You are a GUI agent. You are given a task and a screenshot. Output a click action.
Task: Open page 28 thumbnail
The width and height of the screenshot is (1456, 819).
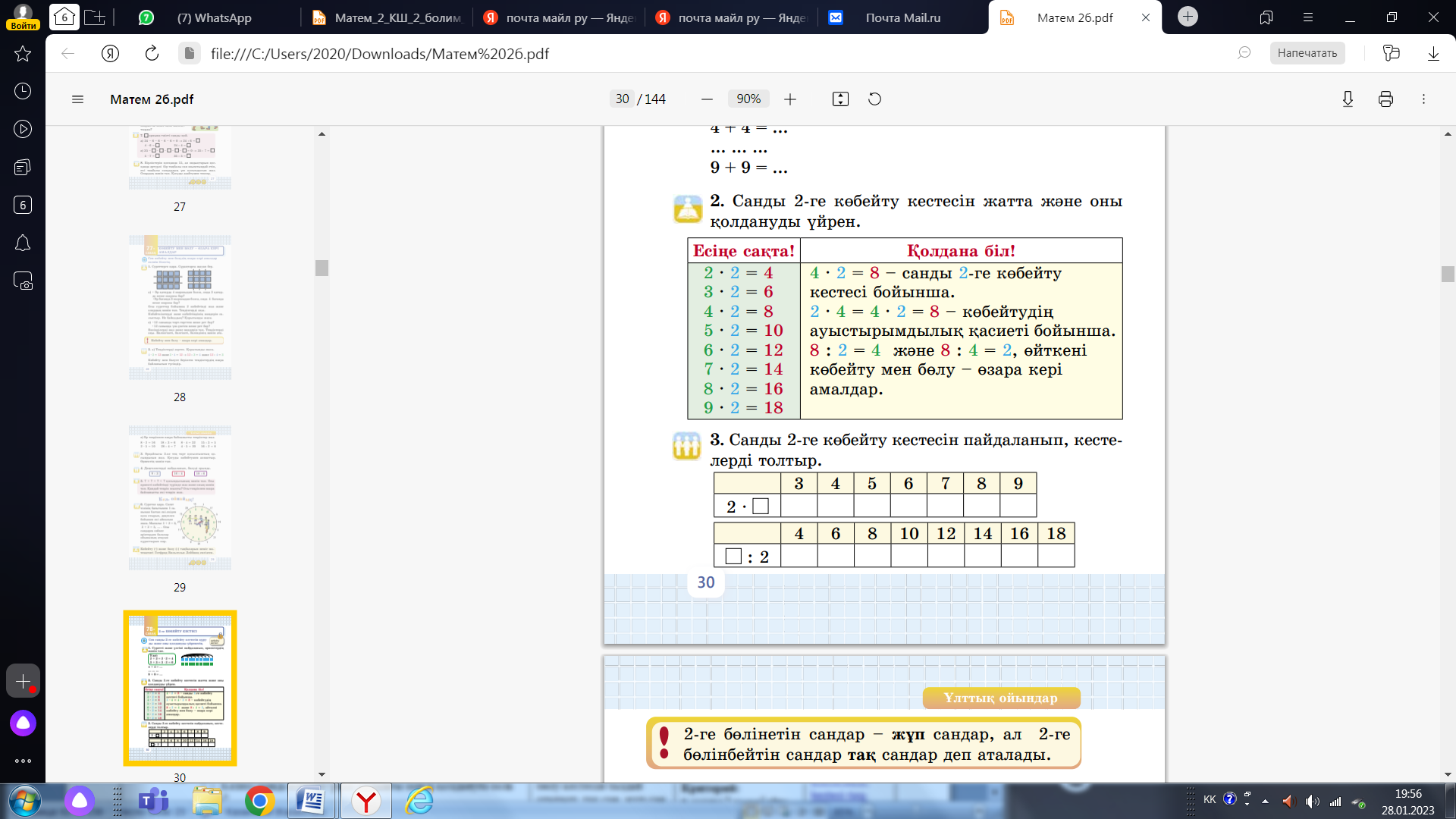click(x=180, y=308)
